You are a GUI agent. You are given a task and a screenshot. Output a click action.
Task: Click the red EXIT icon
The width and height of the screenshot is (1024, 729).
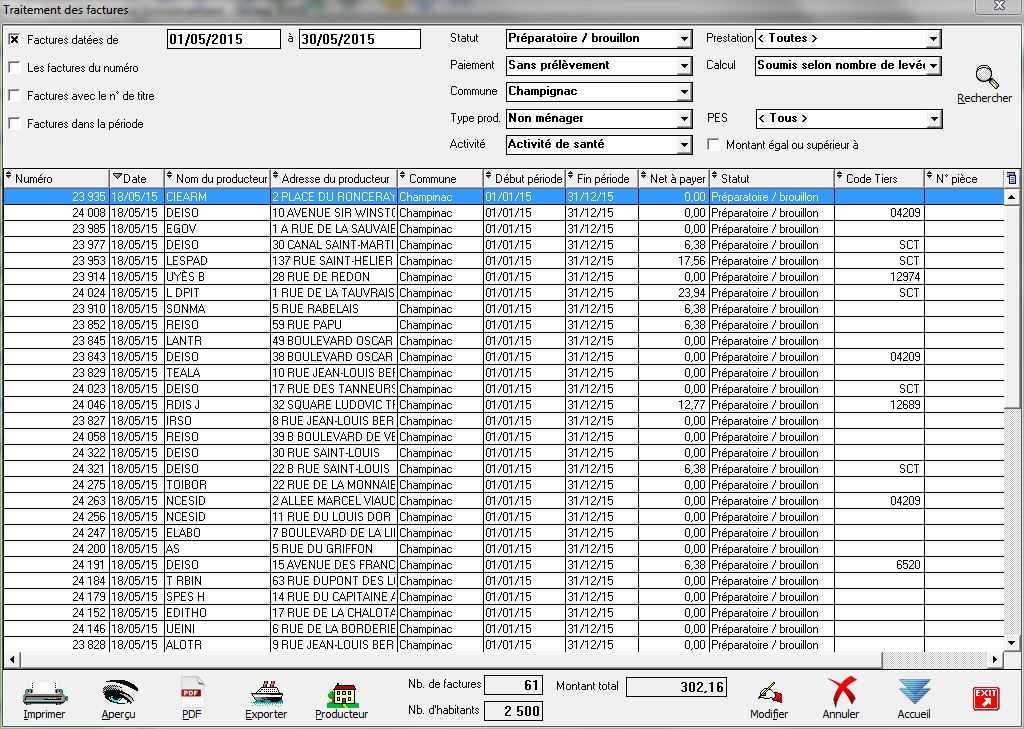click(986, 698)
